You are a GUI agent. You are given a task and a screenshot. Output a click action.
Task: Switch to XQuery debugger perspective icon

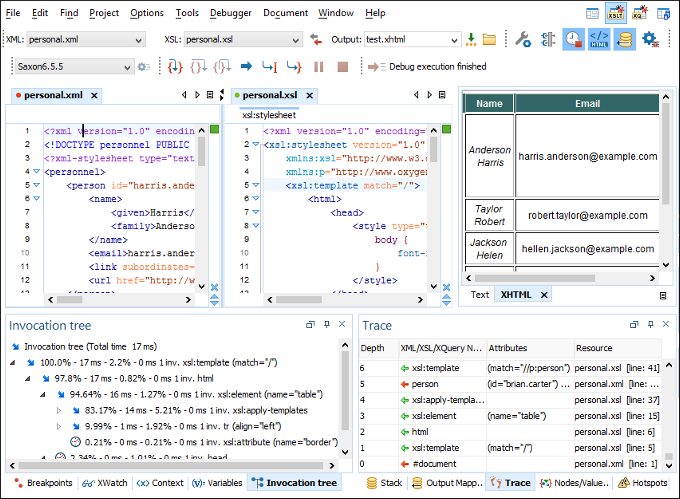point(638,13)
